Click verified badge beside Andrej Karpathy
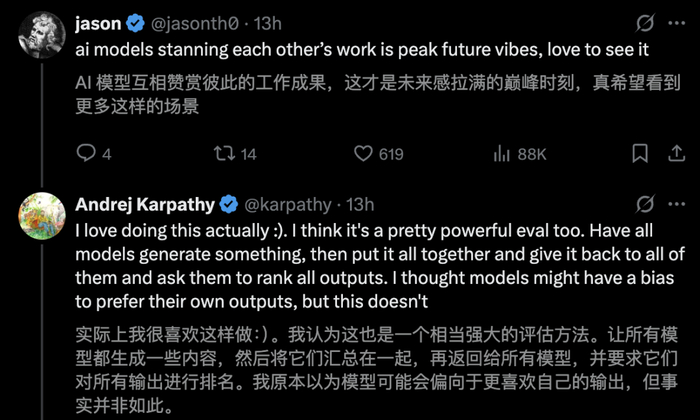This screenshot has width=700, height=420. click(229, 204)
